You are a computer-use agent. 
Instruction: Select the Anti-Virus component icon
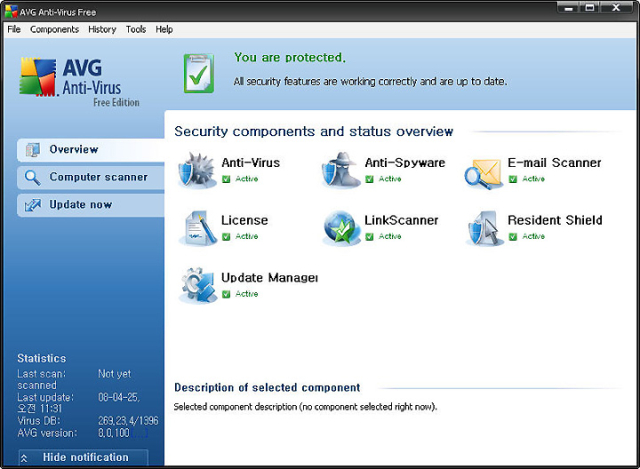tap(197, 171)
